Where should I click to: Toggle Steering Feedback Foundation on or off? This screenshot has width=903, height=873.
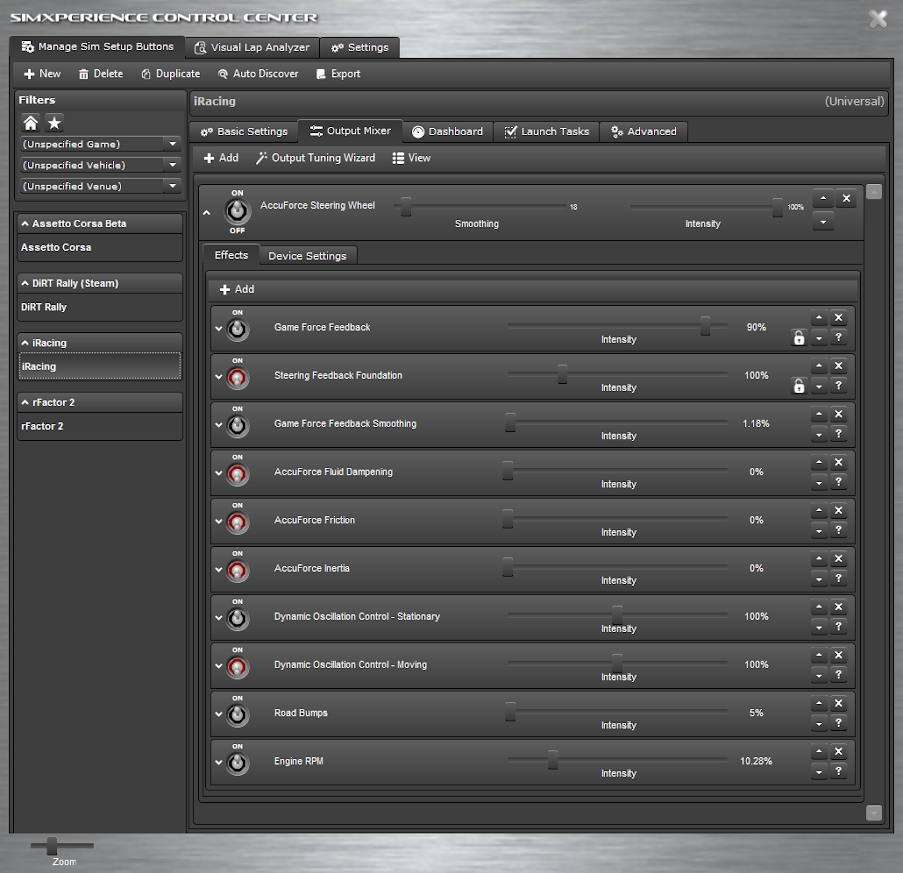click(x=237, y=376)
